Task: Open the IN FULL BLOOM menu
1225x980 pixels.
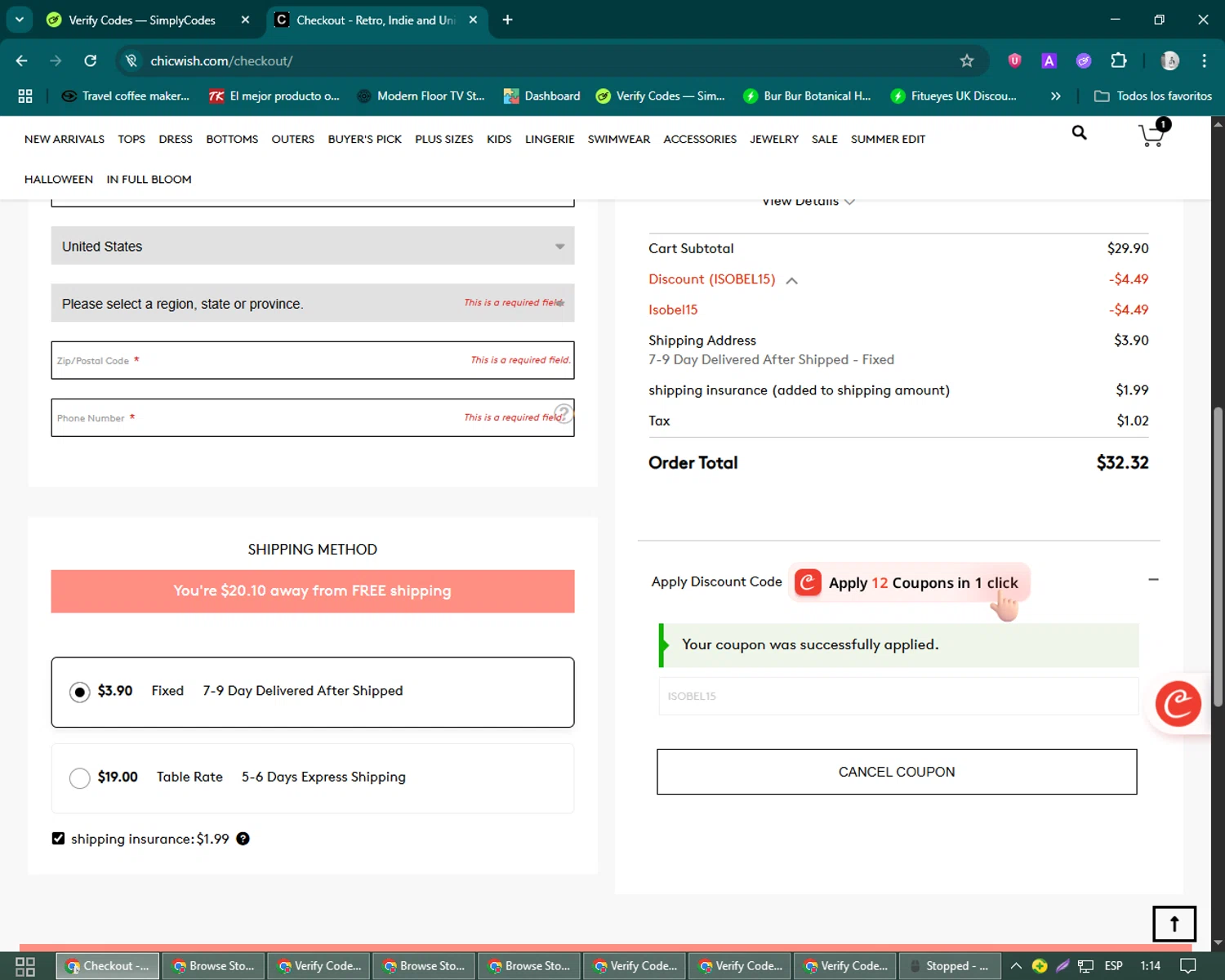Action: tap(149, 179)
